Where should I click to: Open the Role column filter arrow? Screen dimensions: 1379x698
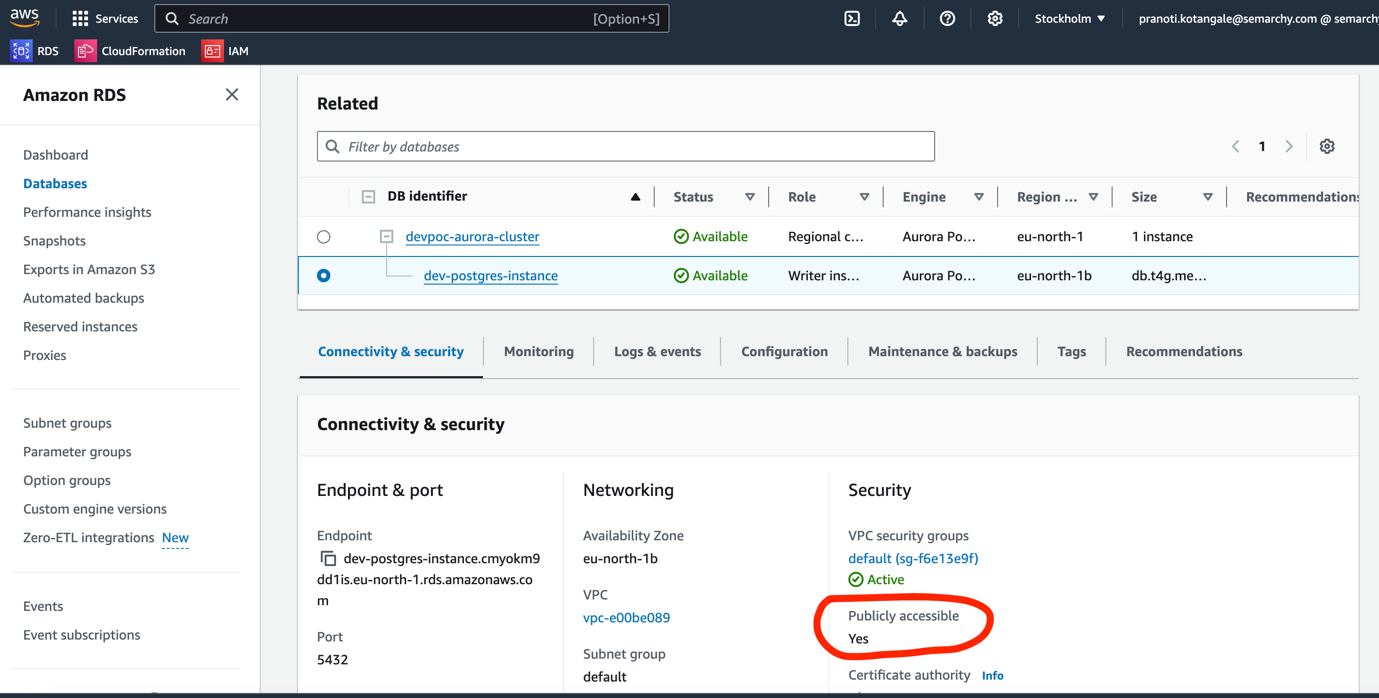tap(864, 197)
